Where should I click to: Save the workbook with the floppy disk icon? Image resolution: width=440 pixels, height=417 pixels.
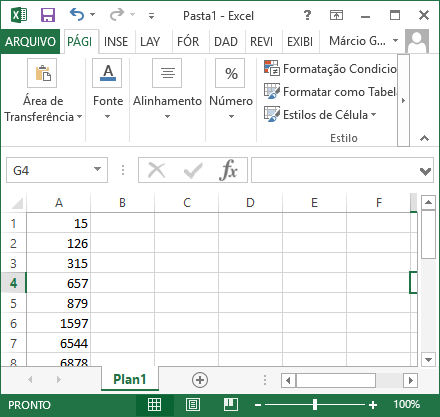pos(48,15)
